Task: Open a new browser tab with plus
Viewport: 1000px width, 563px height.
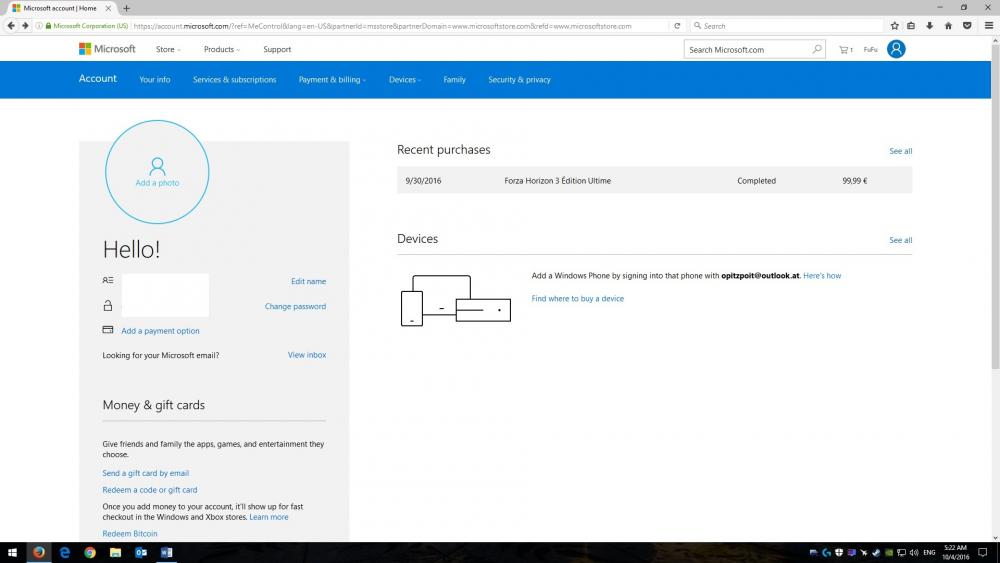Action: click(x=126, y=8)
